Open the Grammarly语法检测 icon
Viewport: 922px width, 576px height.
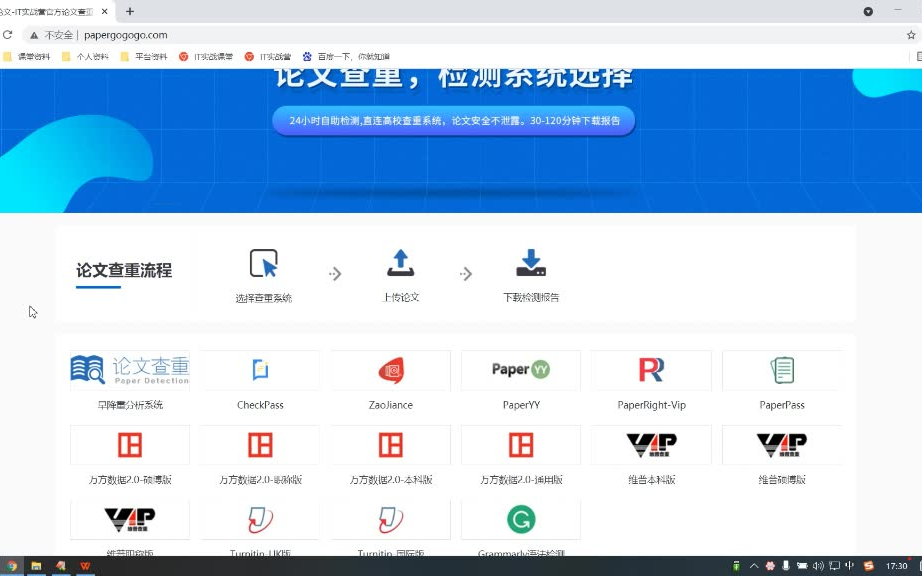(520, 519)
